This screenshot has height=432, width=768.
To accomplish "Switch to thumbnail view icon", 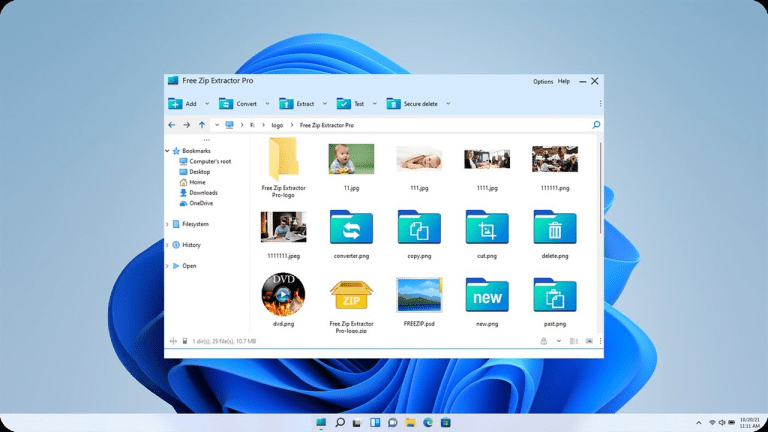I will pyautogui.click(x=589, y=341).
